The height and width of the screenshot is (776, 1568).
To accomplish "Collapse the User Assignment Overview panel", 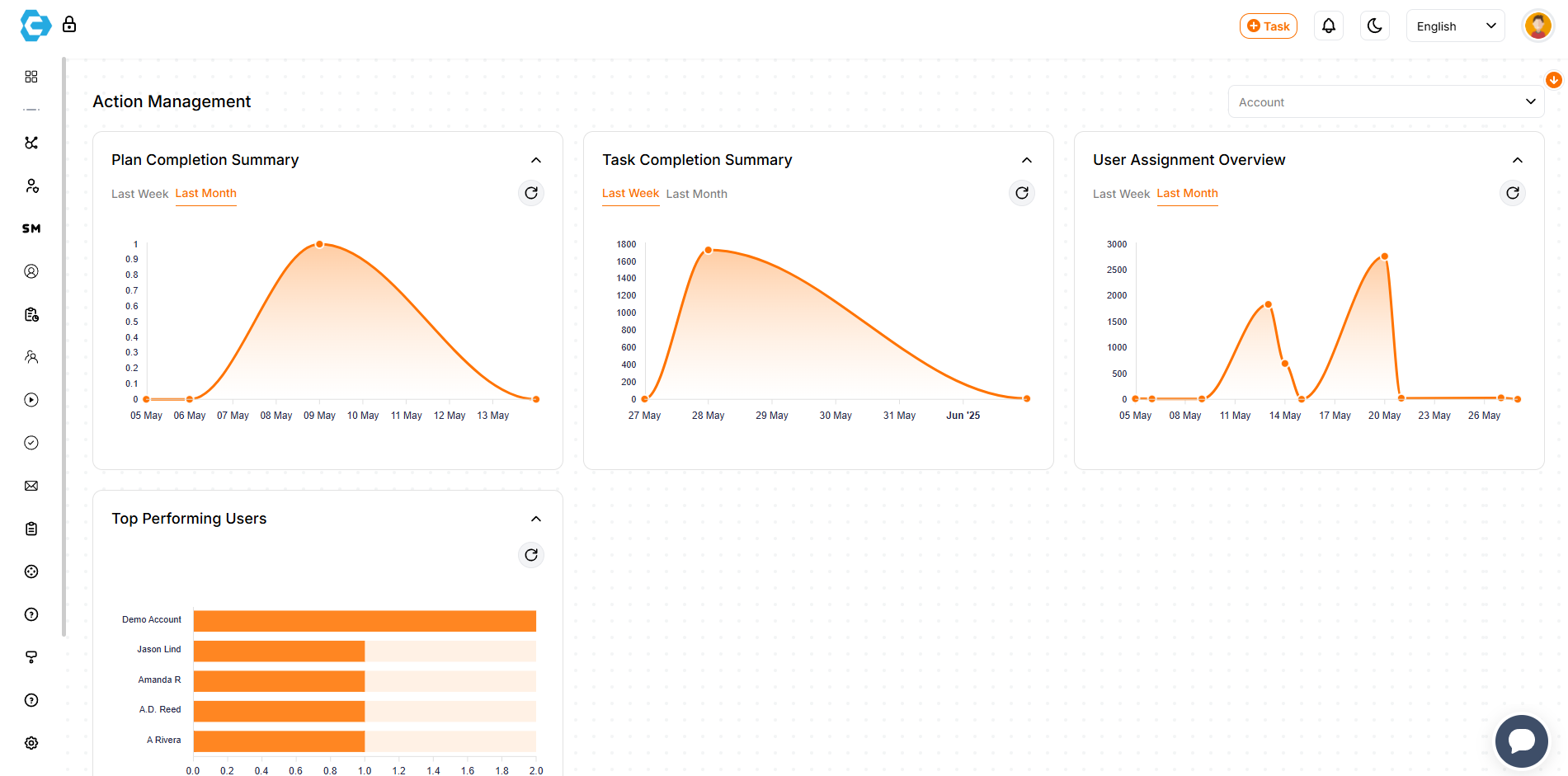I will 1517,160.
